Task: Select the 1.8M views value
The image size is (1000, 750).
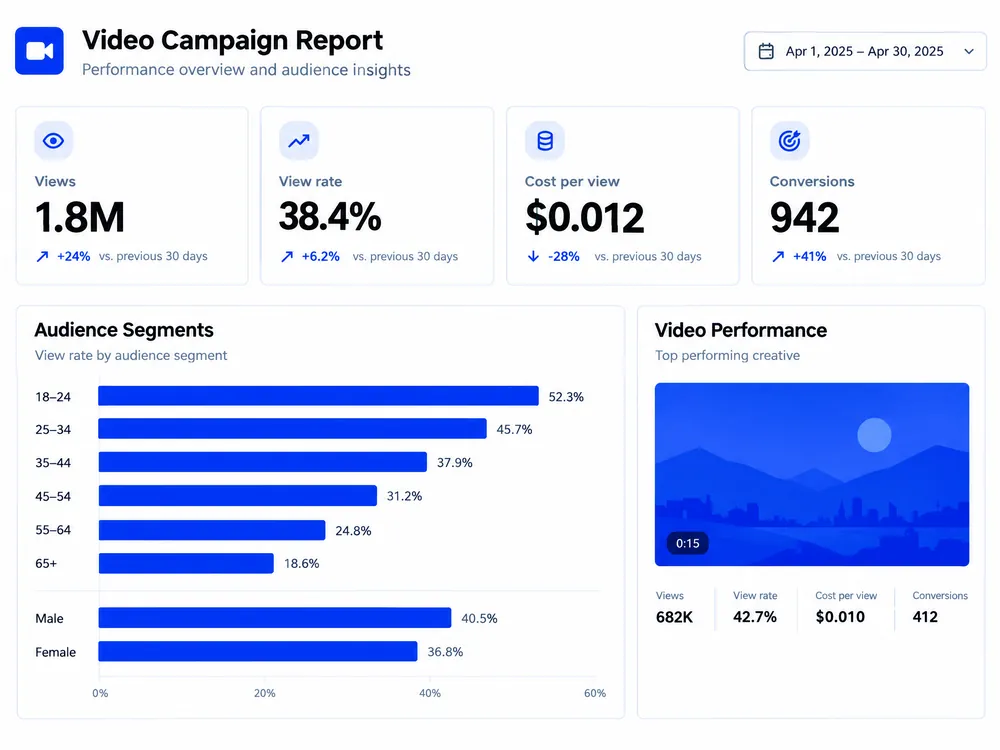Action: click(80, 217)
